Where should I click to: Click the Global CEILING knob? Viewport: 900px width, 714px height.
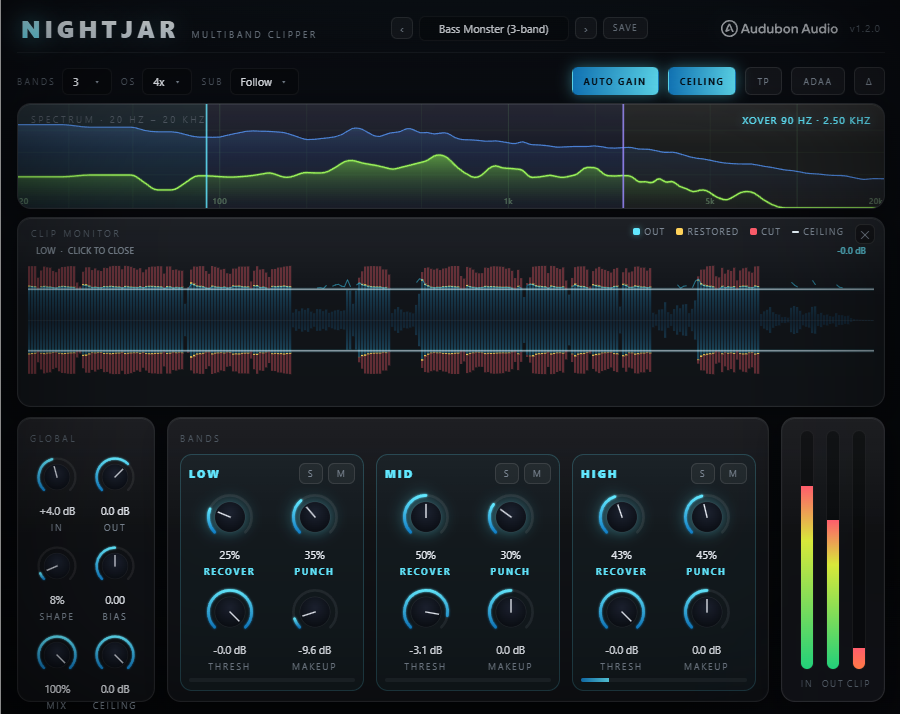click(115, 655)
